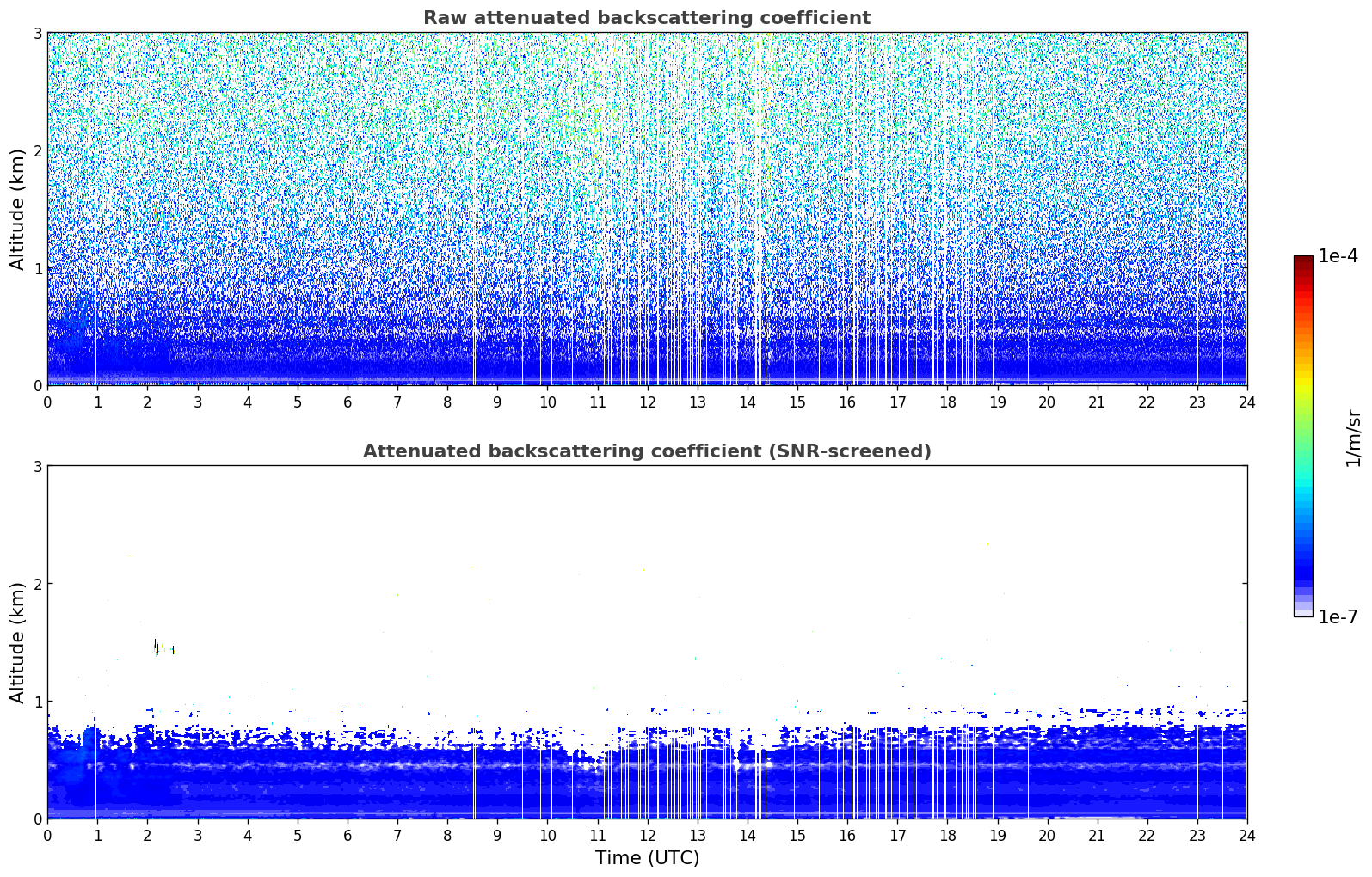The height and width of the screenshot is (877, 1372).
Task: Click altitude tick '1' of the SNR-screened plot
Action: click(38, 702)
